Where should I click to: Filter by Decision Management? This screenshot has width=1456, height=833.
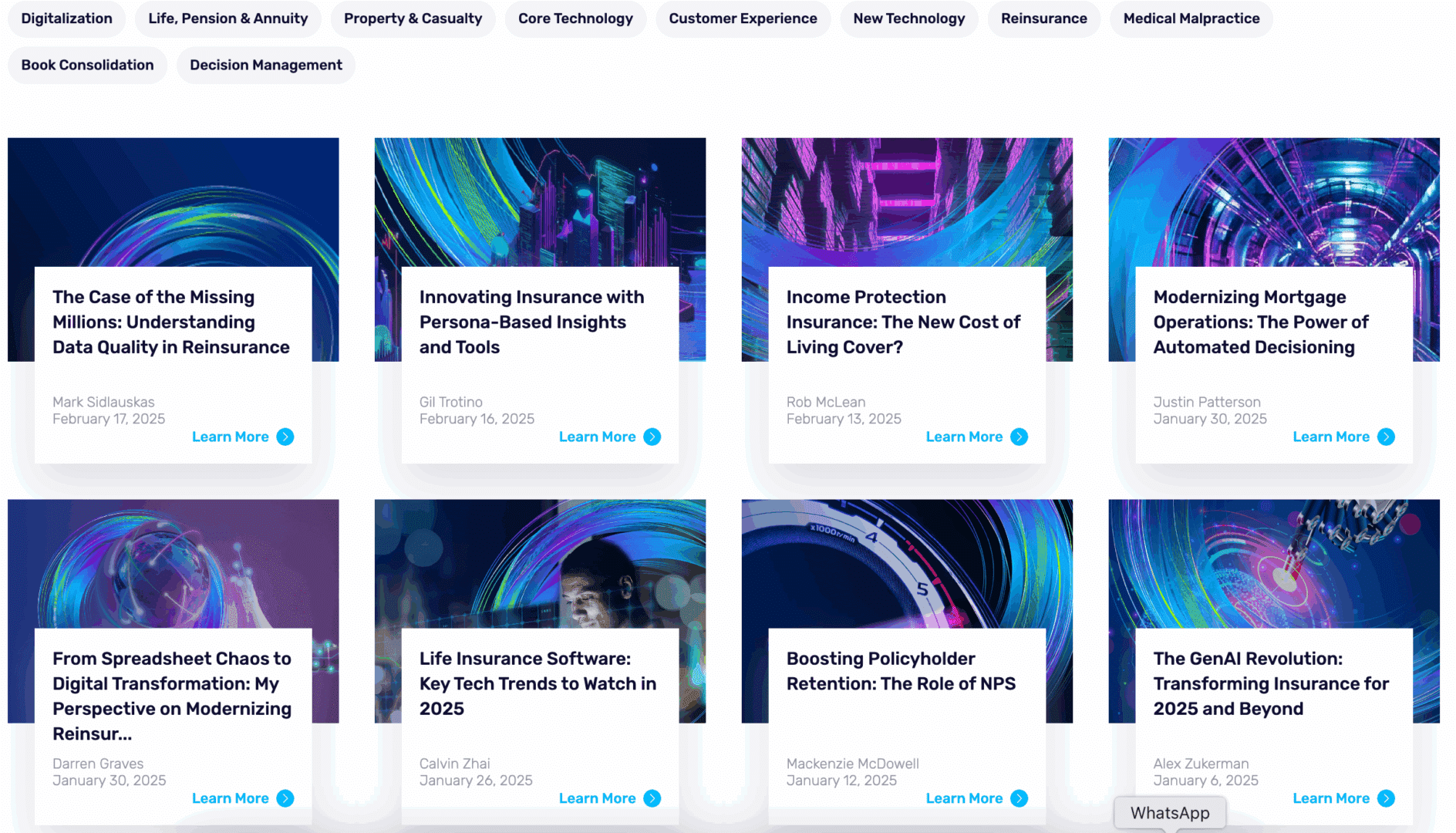266,65
